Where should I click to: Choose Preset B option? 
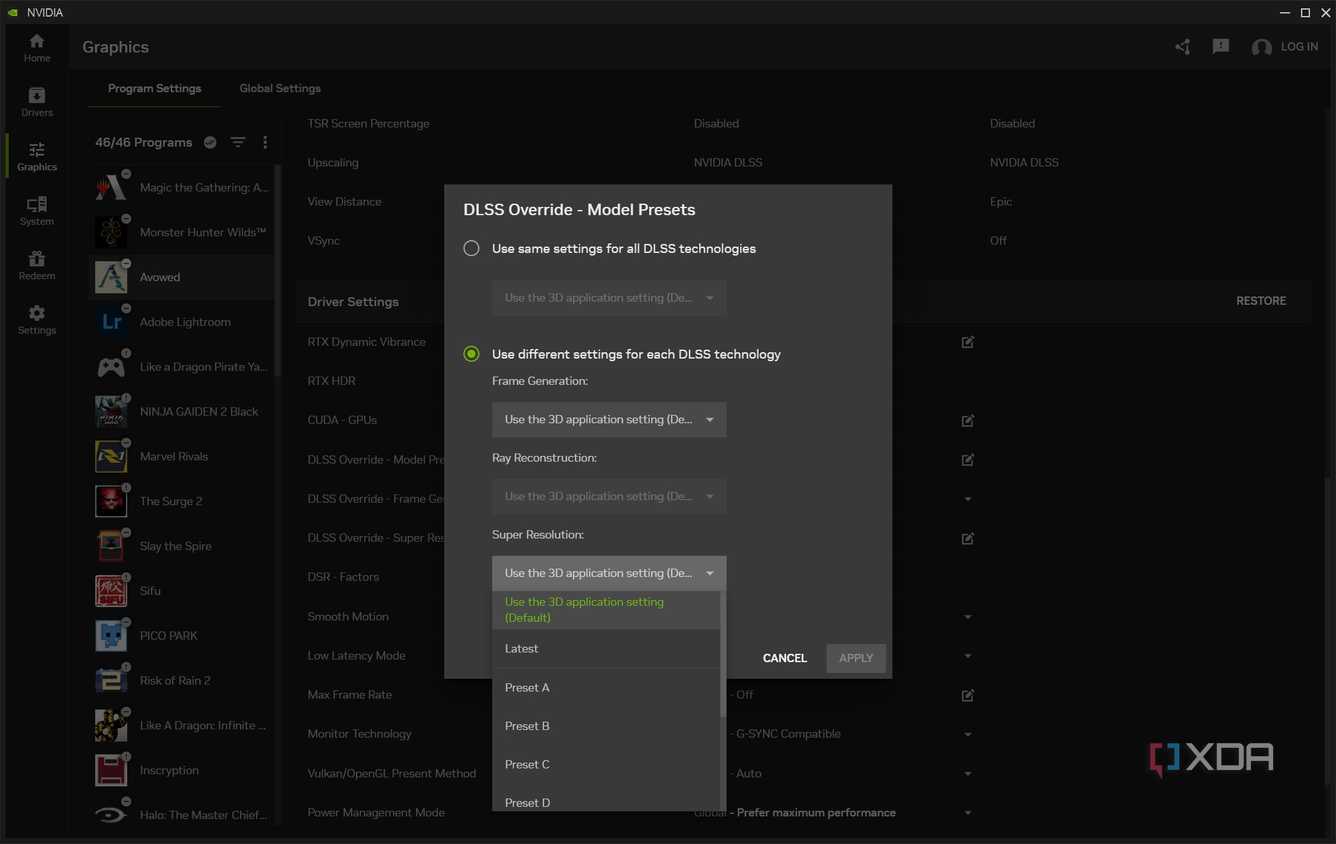(x=606, y=726)
